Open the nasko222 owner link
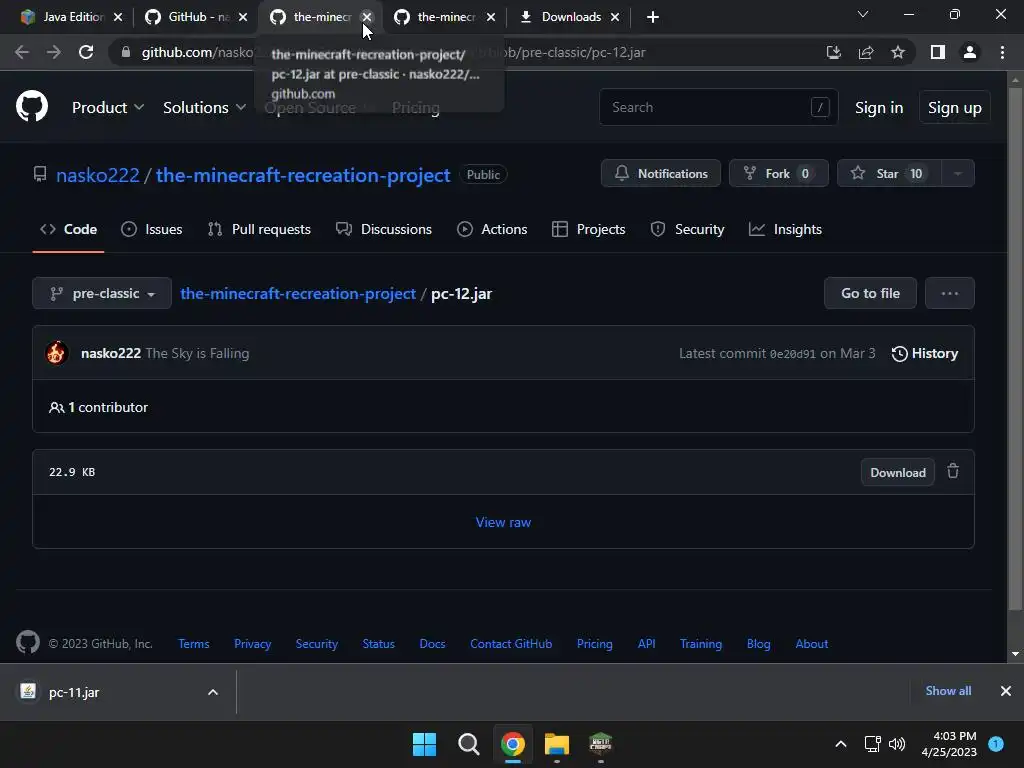1024x768 pixels. coord(97,175)
